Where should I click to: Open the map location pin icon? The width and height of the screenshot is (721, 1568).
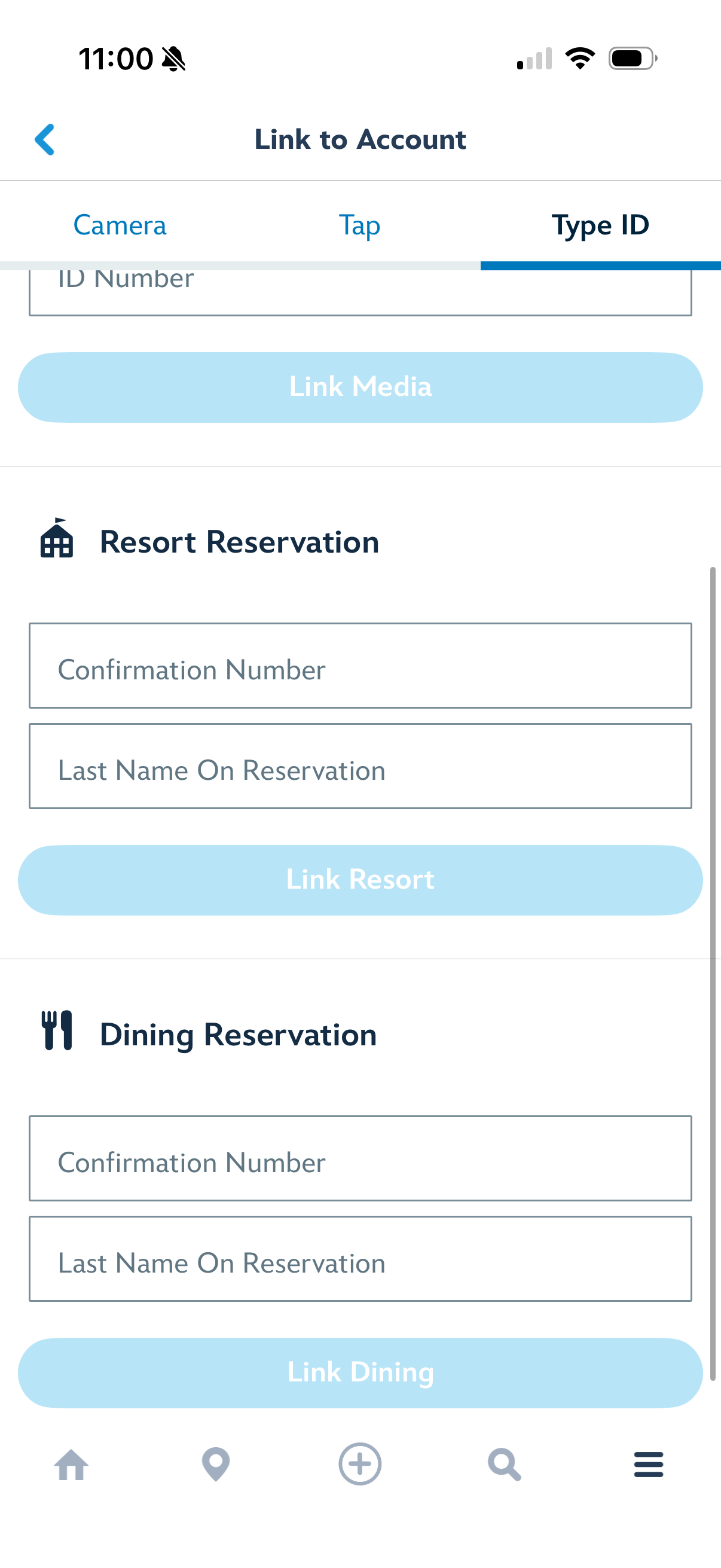pyautogui.click(x=216, y=1464)
